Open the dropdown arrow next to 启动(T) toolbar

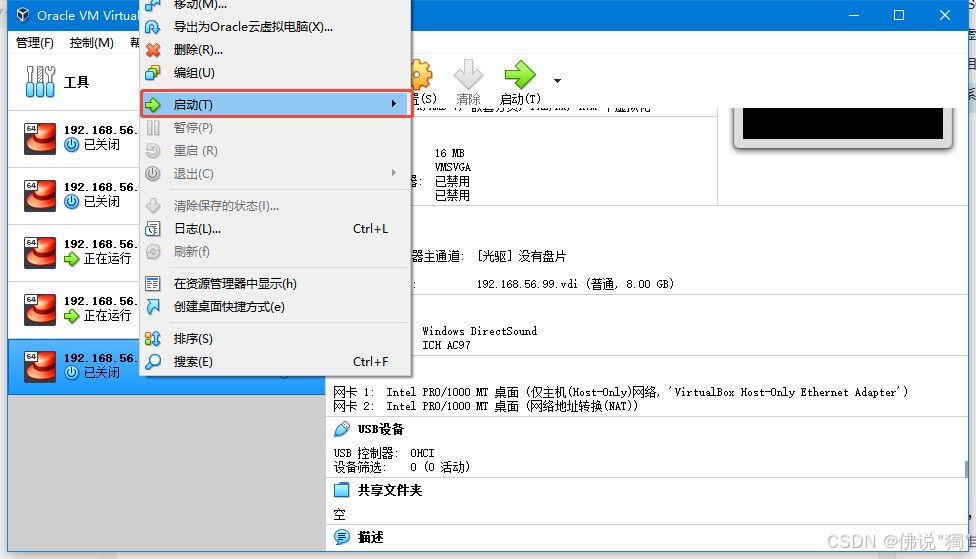pyautogui.click(x=557, y=81)
